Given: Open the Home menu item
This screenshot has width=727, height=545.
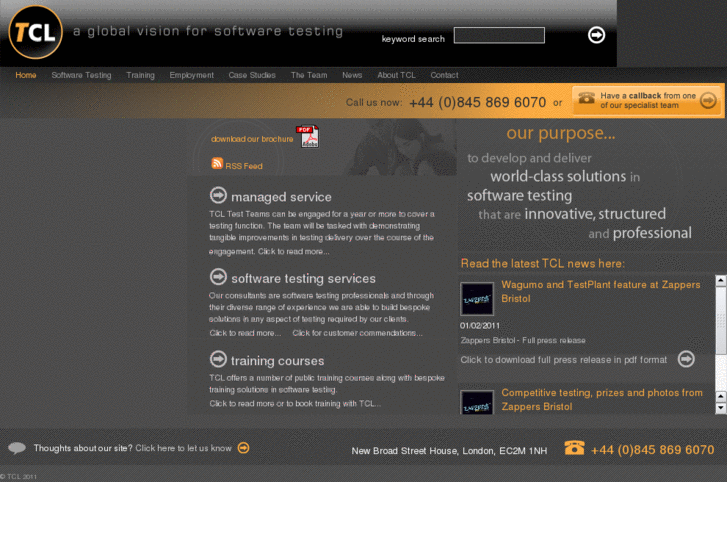Looking at the screenshot, I should pyautogui.click(x=26, y=75).
